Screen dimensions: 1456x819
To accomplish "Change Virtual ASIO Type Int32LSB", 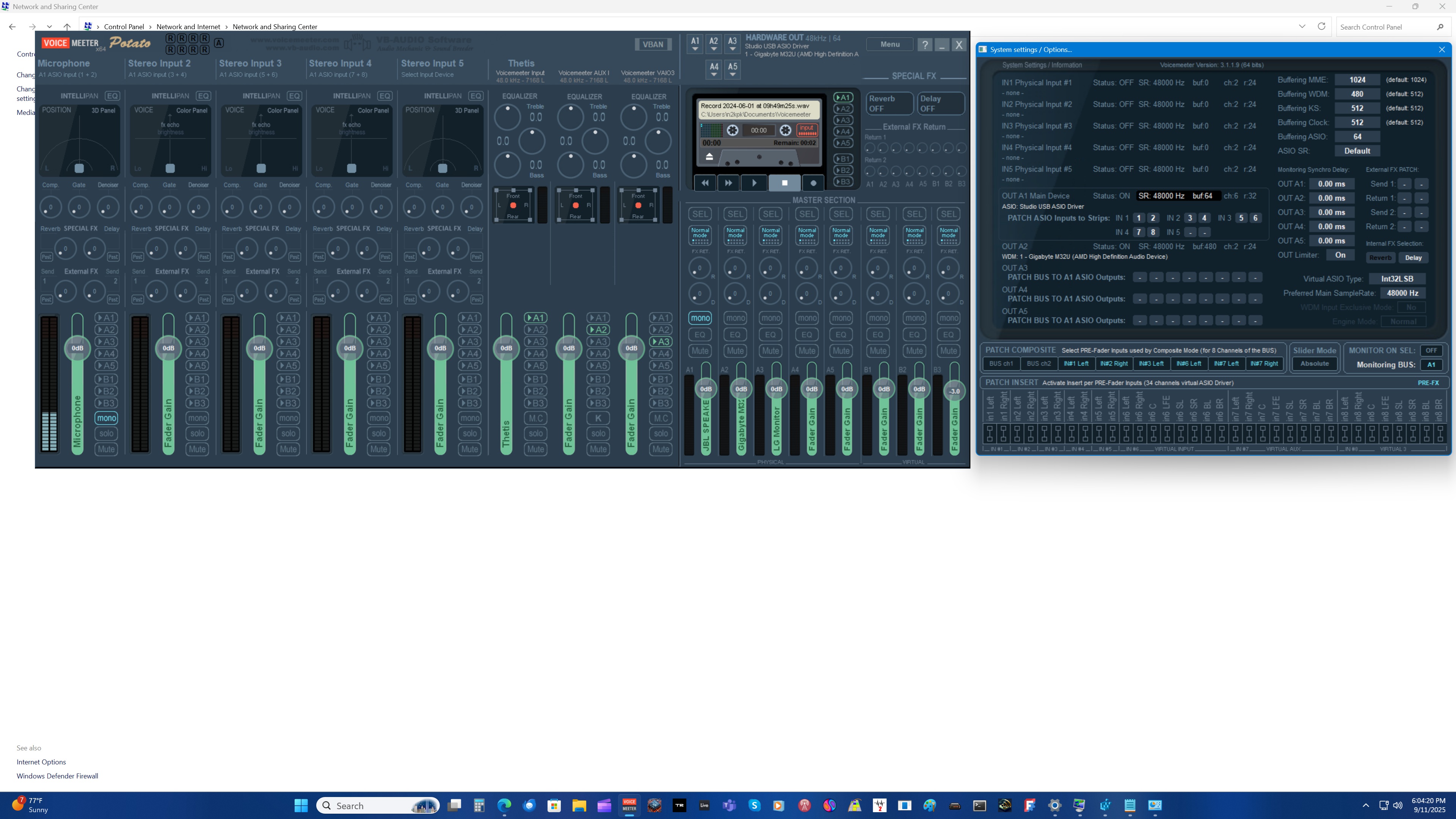I will tap(1397, 279).
